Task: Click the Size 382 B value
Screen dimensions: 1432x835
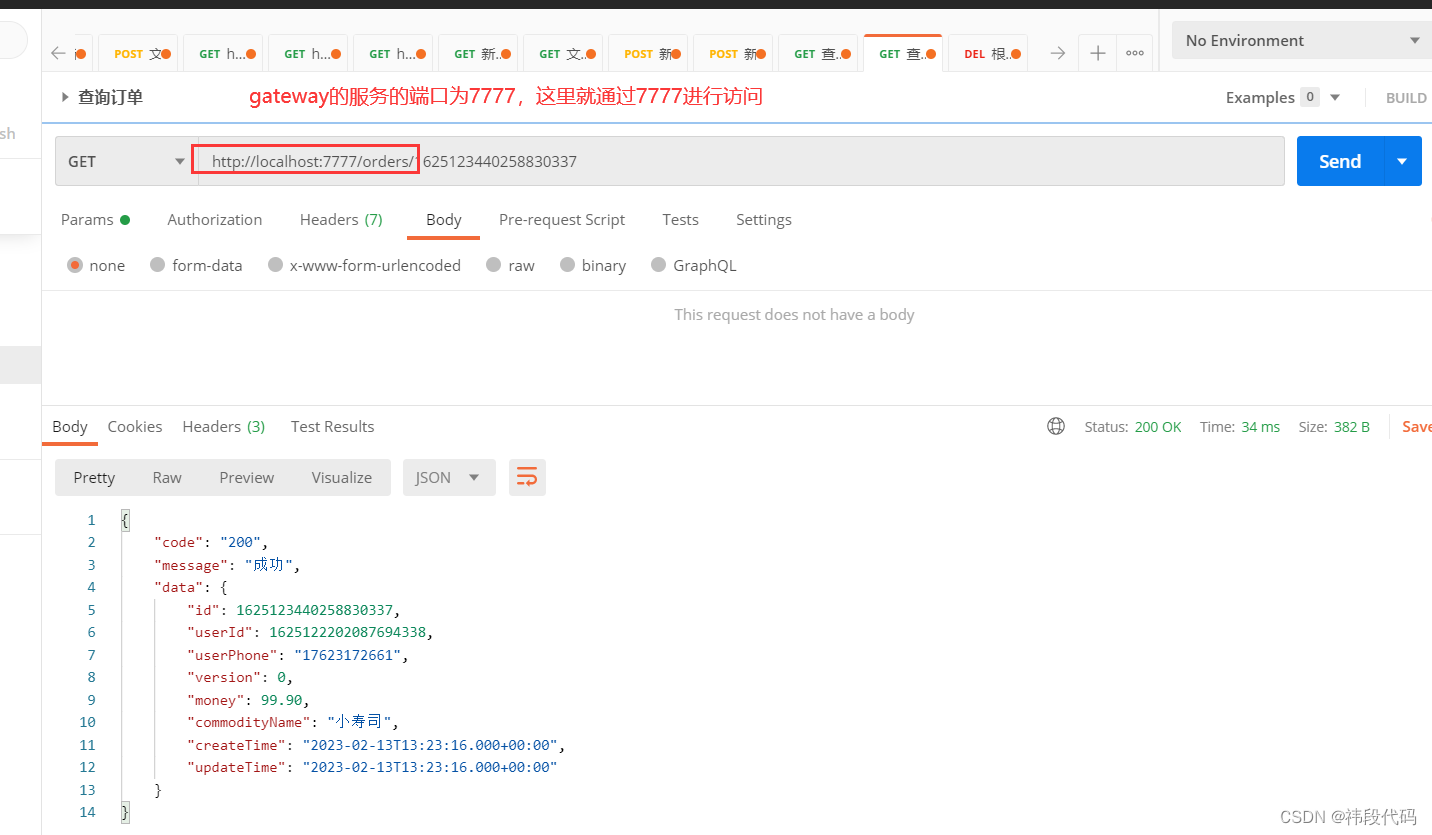Action: (x=1352, y=426)
